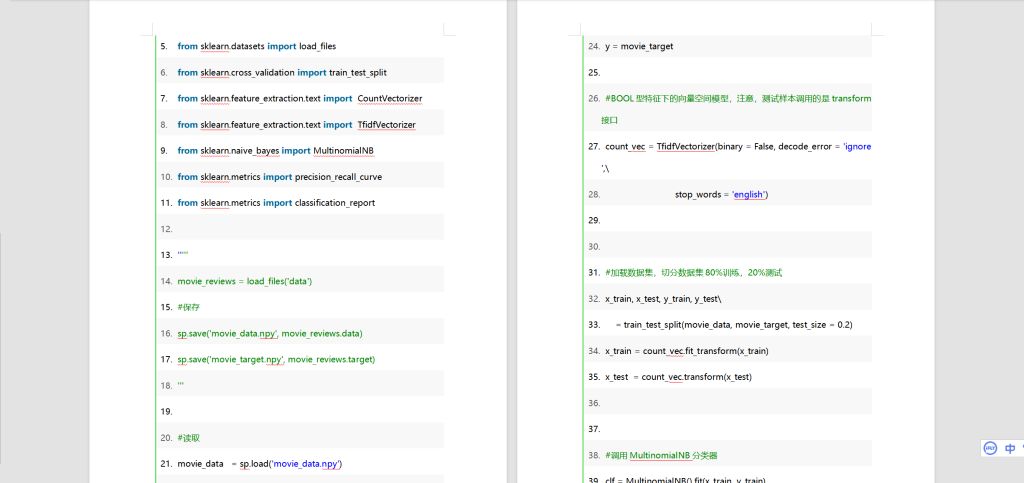The width and height of the screenshot is (1024, 483).
Task: Click on load_files in line 5
Action: click(x=317, y=46)
